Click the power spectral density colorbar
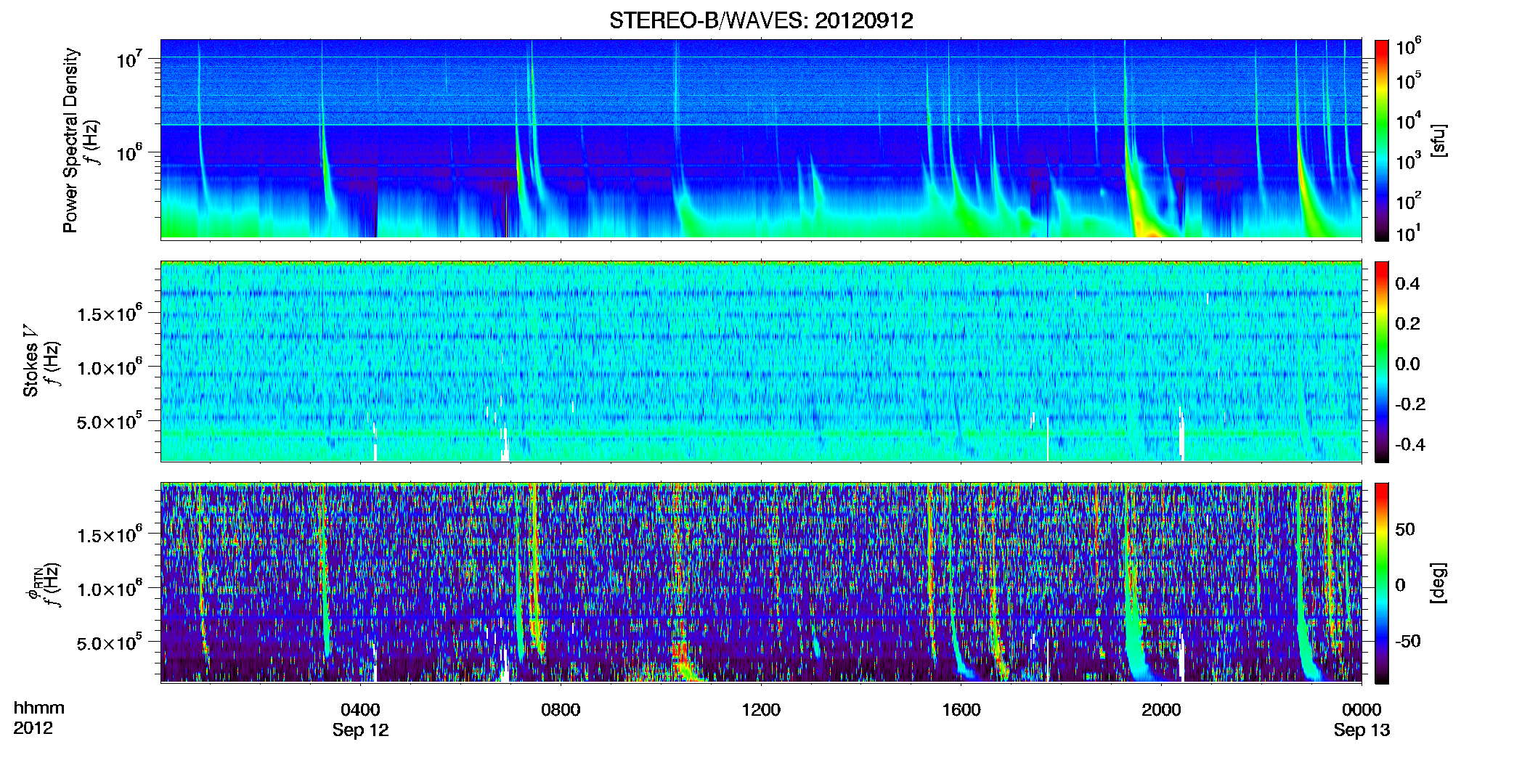Viewport: 1522px width, 784px height. tap(1382, 140)
